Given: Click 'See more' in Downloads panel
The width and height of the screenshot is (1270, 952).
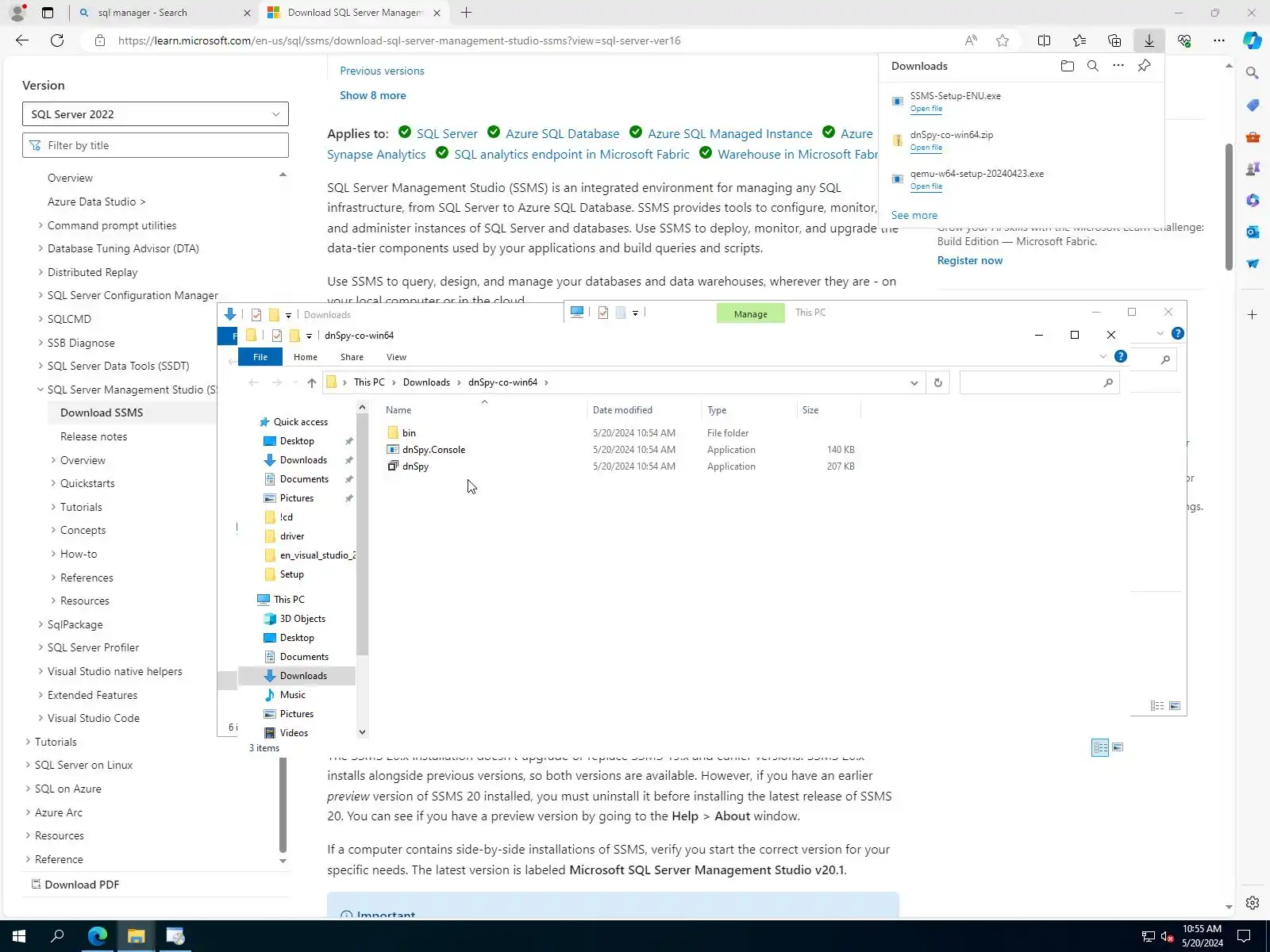Looking at the screenshot, I should coord(914,215).
